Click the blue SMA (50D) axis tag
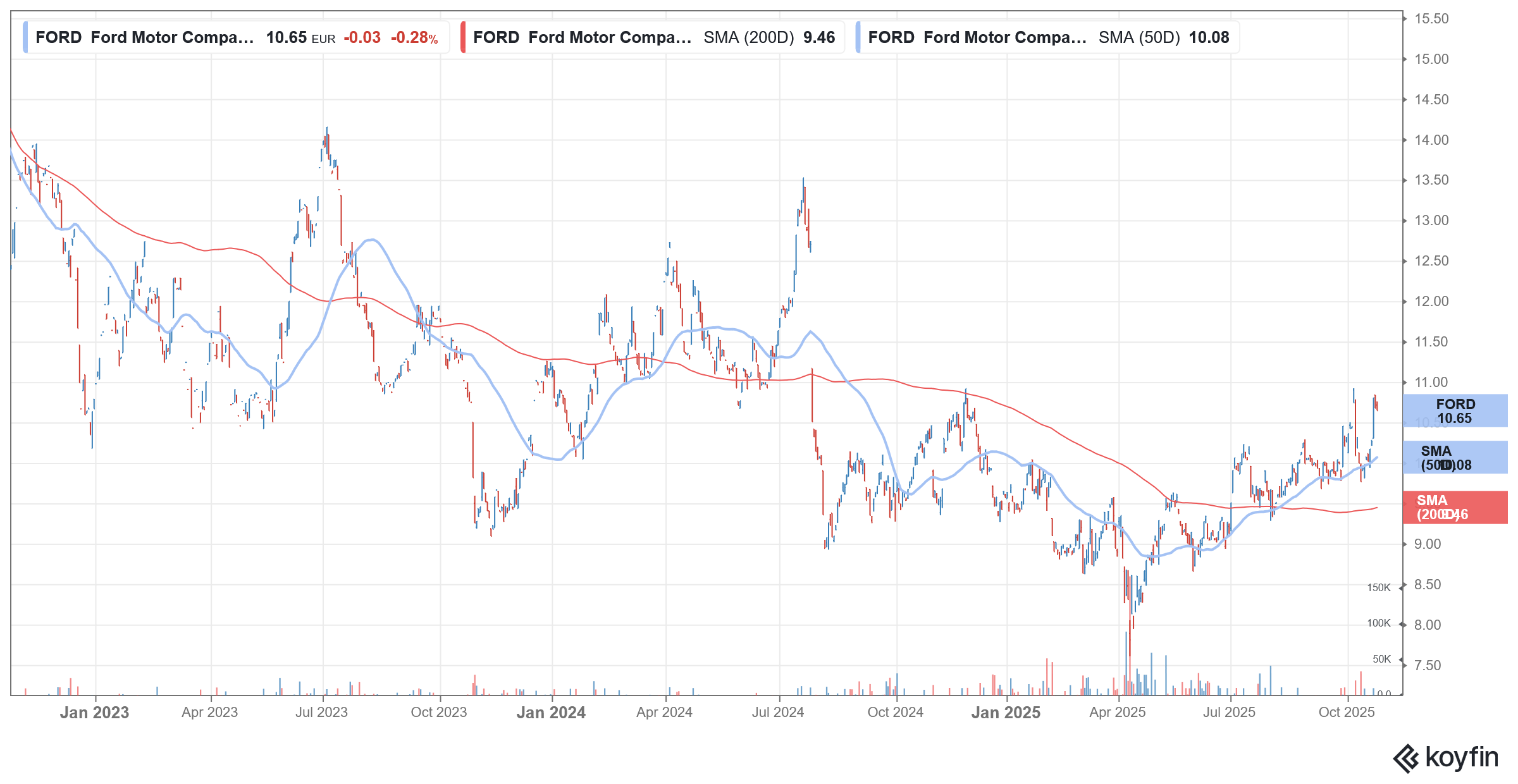This screenshot has width=1518, height=784. pos(1455,458)
